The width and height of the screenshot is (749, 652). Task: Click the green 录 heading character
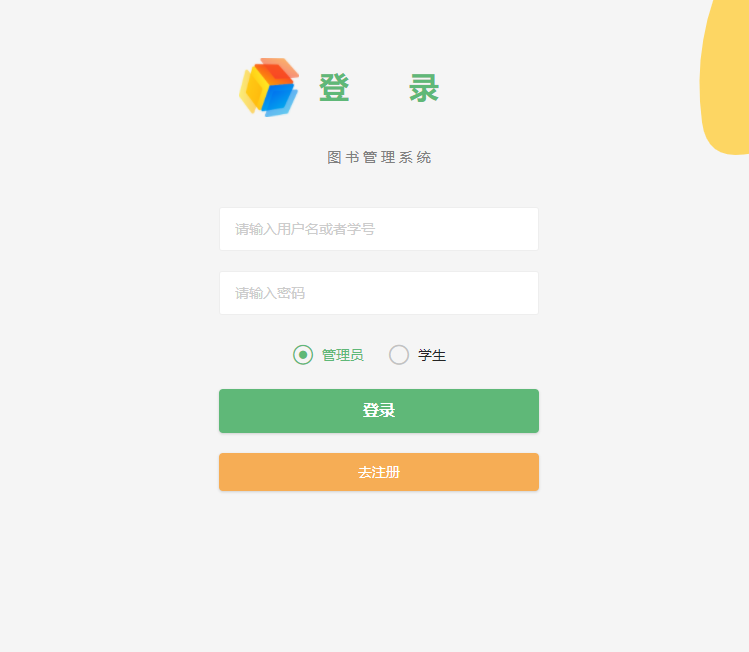(424, 88)
